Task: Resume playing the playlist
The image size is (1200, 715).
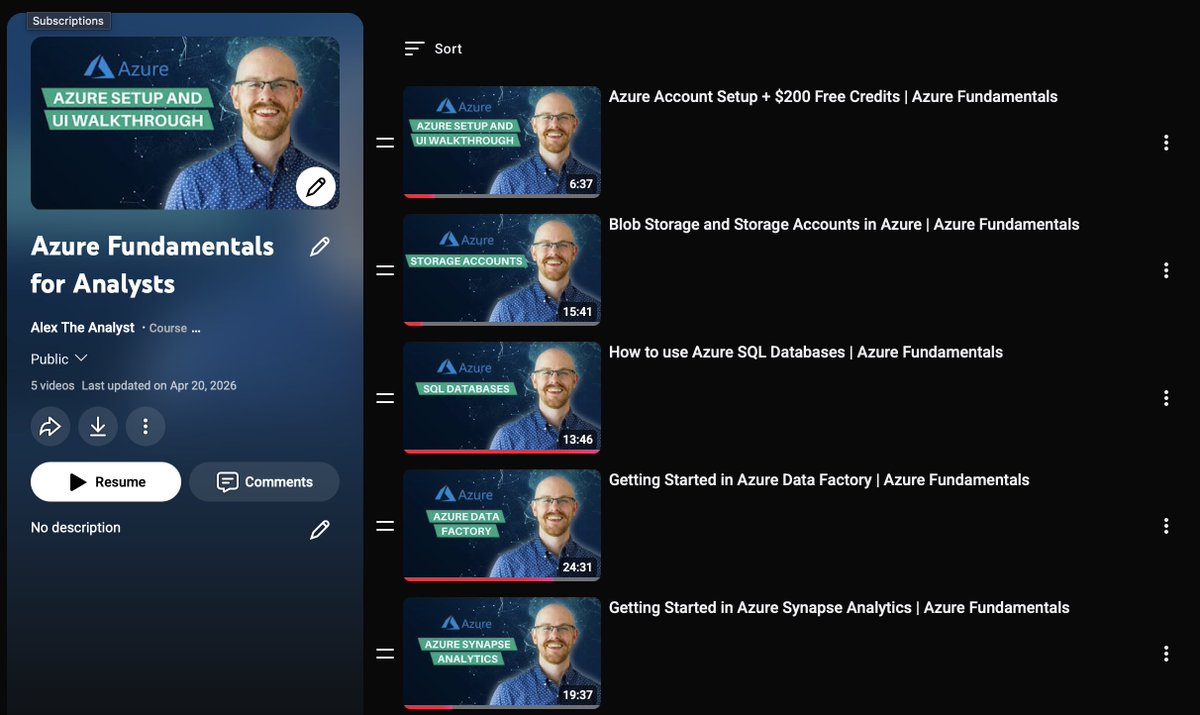Action: click(x=106, y=482)
